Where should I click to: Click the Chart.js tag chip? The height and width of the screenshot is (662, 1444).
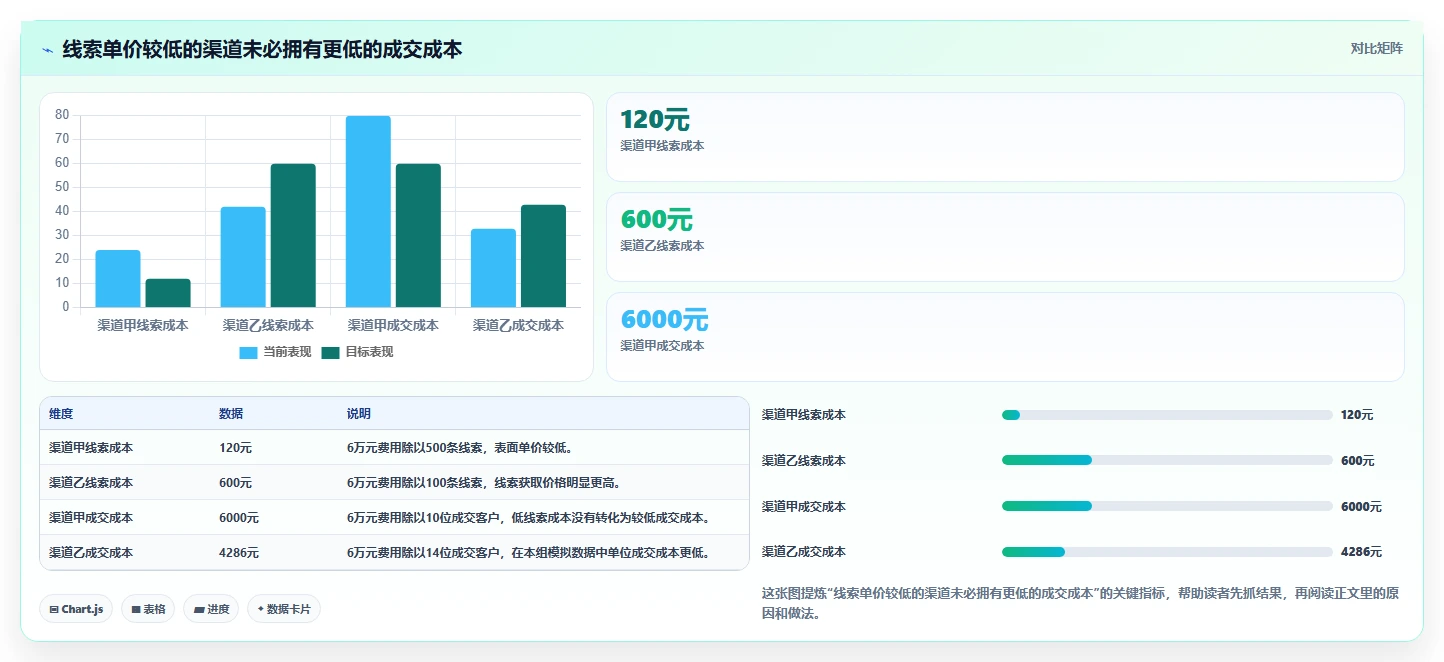click(76, 609)
